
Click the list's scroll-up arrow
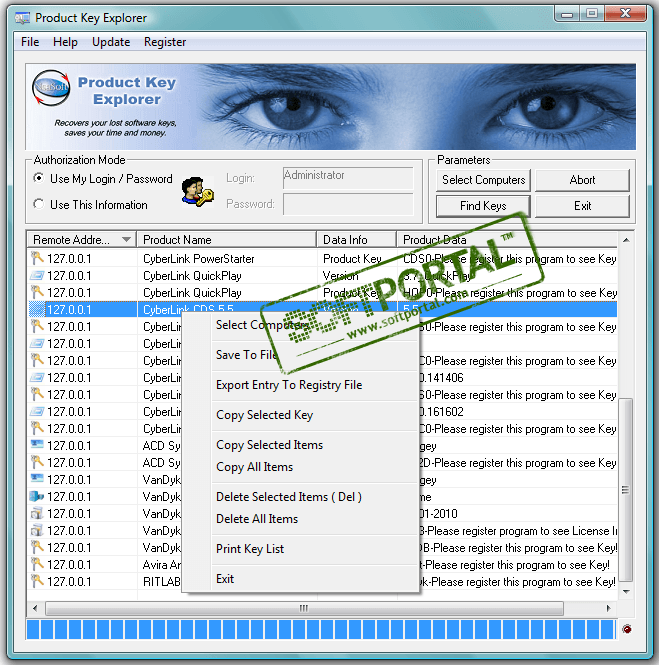click(x=626, y=240)
